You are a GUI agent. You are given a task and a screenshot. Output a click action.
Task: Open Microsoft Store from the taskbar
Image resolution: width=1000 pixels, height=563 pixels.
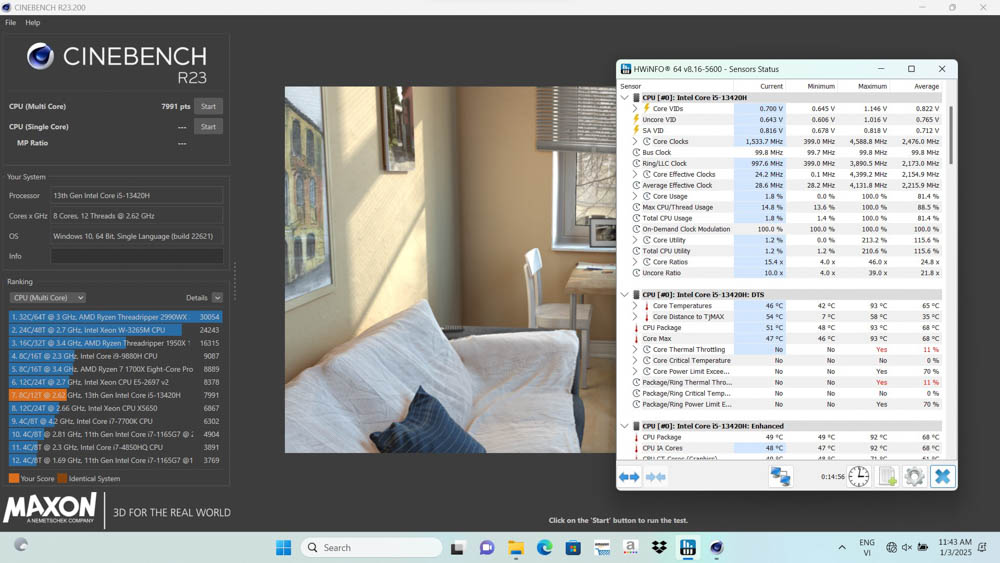point(573,548)
